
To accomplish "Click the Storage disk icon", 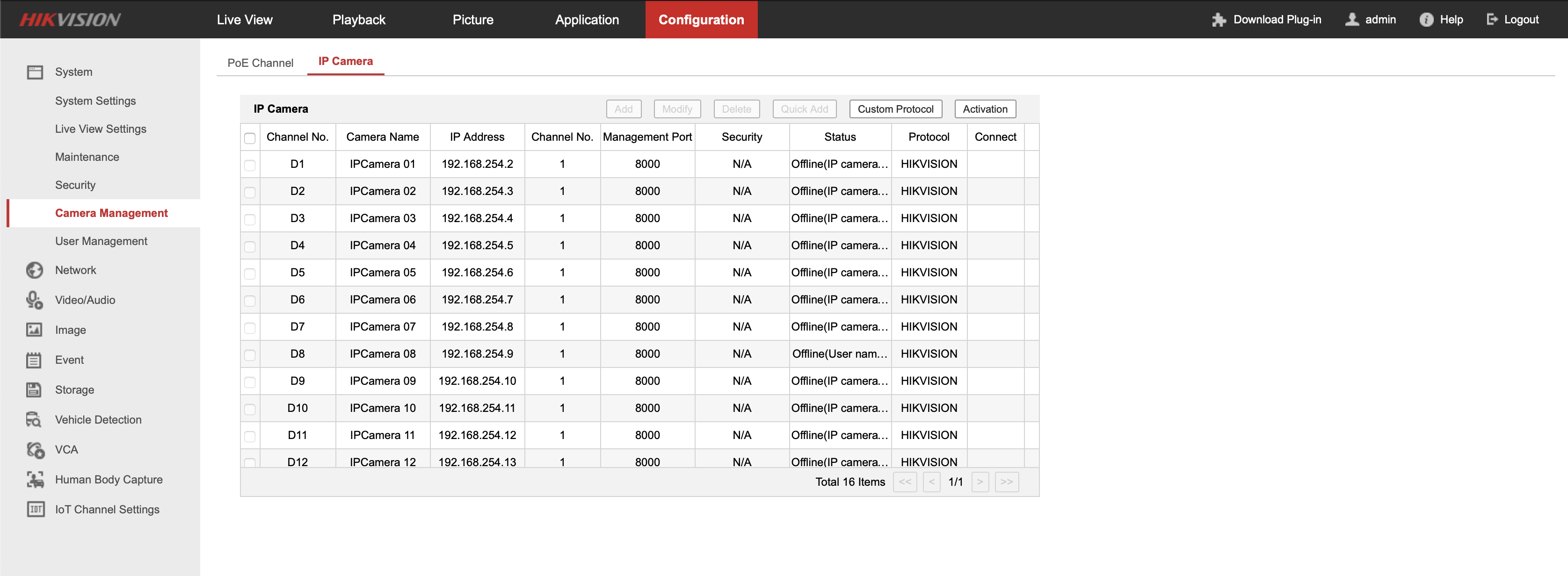I will 35,390.
